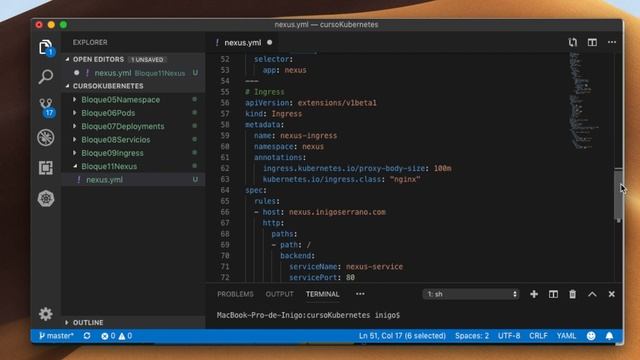The height and width of the screenshot is (360, 640).
Task: Change end of line sequence CRLF
Action: [x=538, y=336]
